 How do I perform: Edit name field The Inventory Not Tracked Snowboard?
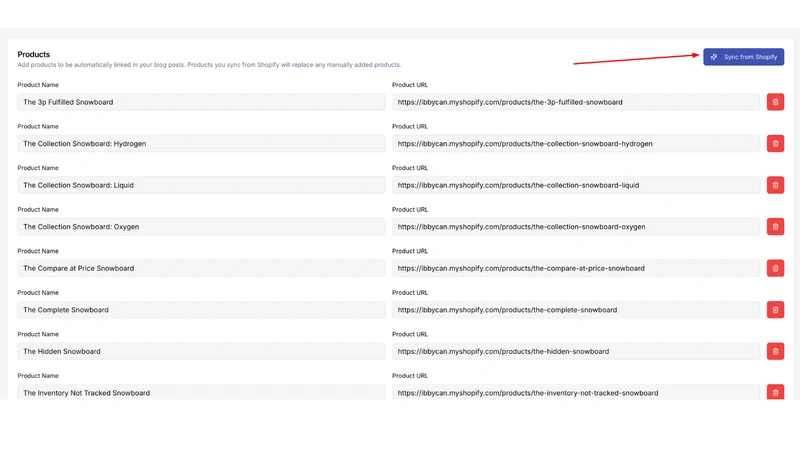click(x=201, y=392)
